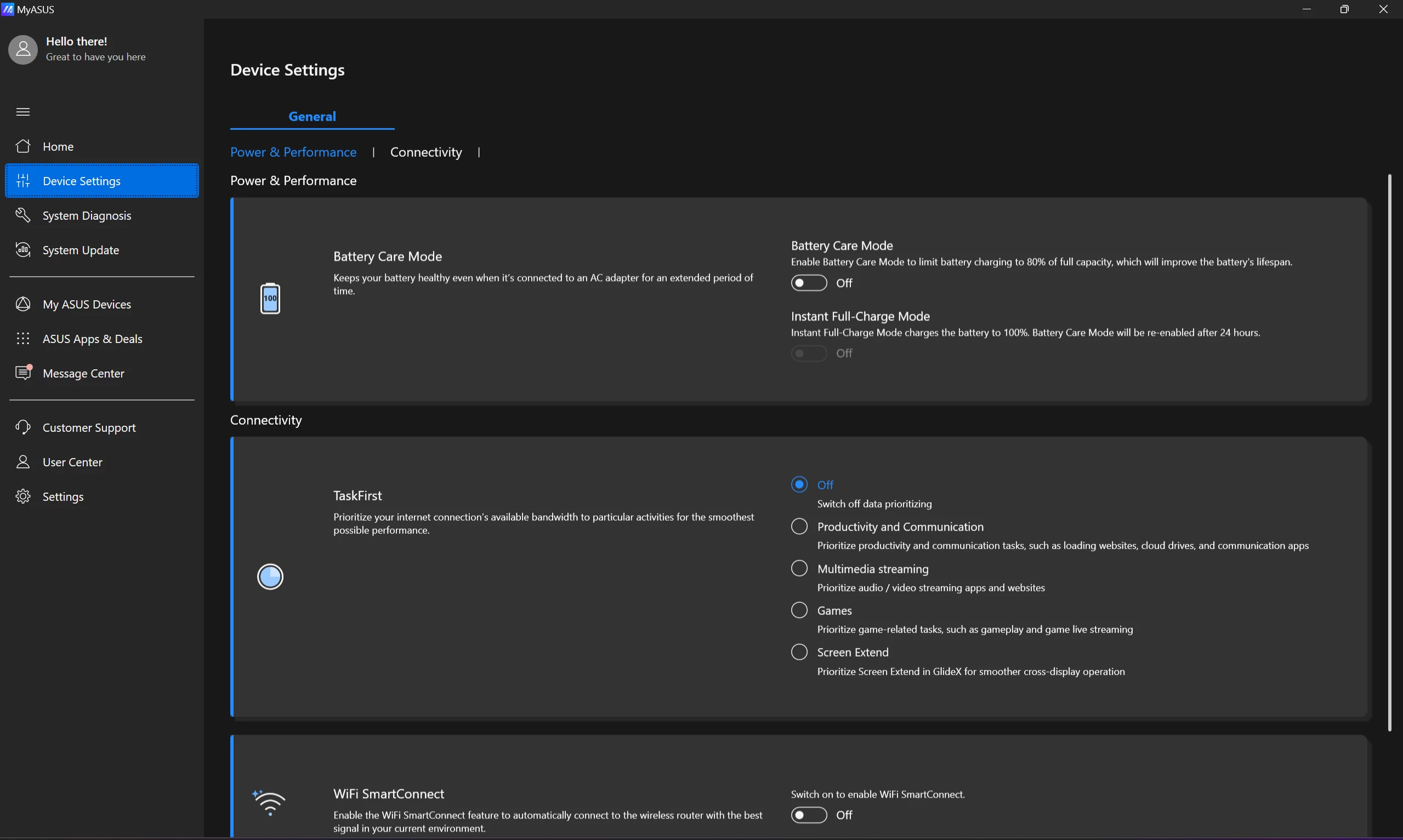Image resolution: width=1403 pixels, height=840 pixels.
Task: Click the Power & Performance link
Action: pyautogui.click(x=293, y=152)
